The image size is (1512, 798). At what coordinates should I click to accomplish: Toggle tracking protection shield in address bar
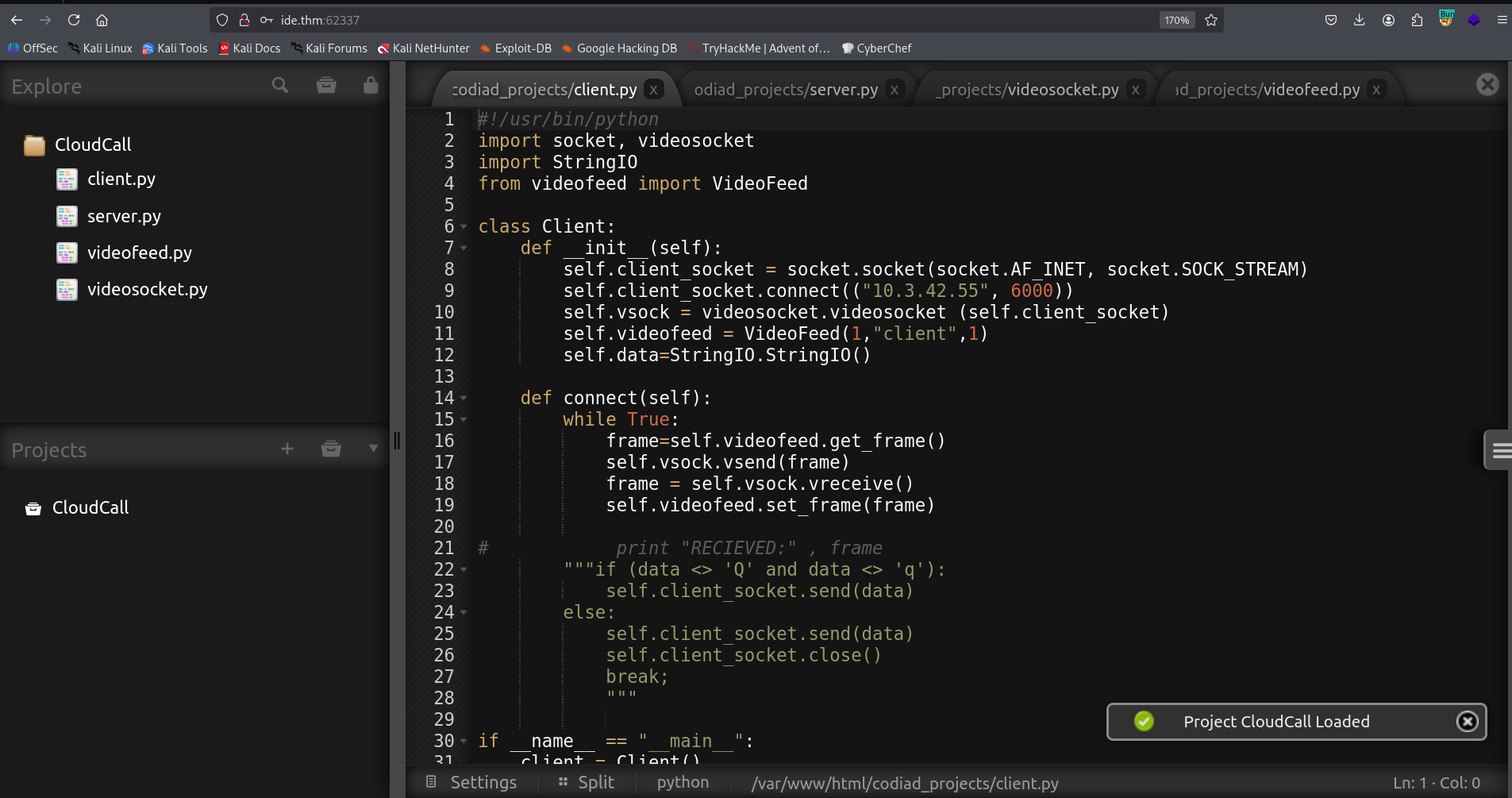(222, 20)
